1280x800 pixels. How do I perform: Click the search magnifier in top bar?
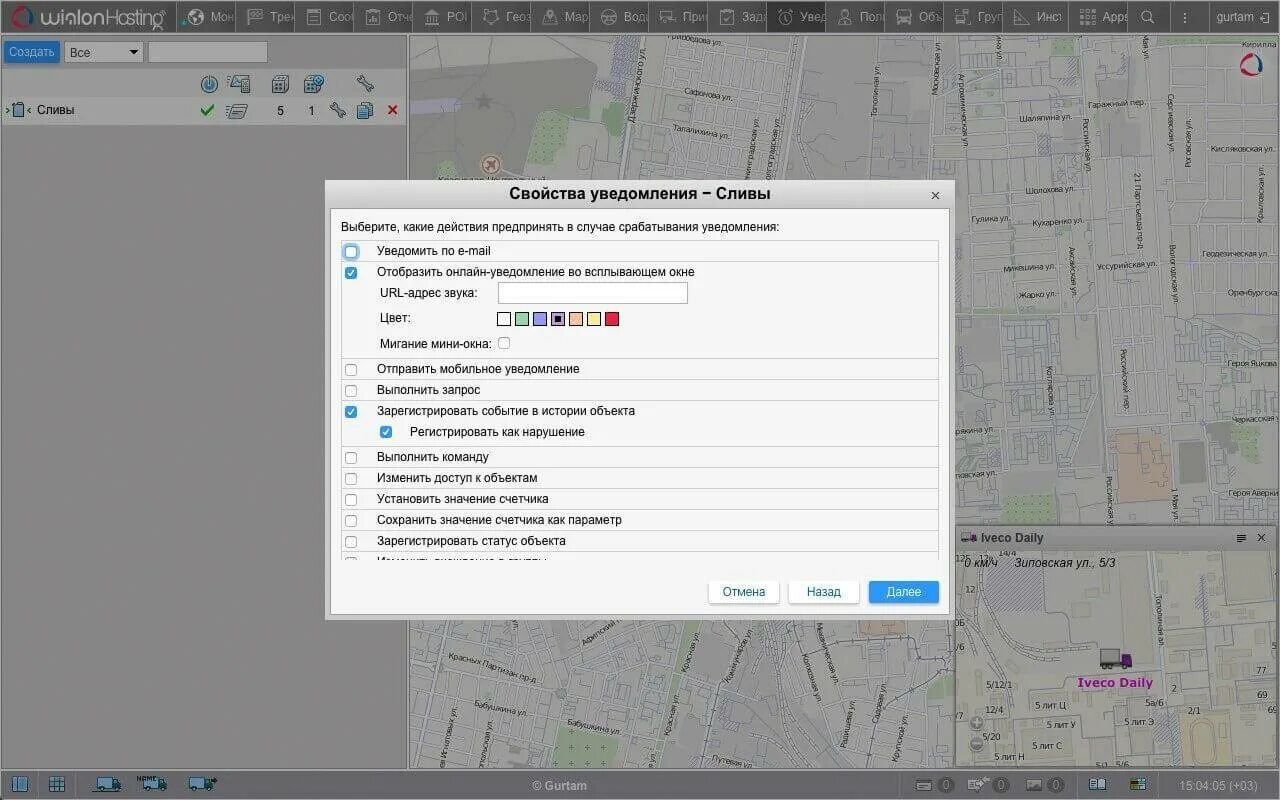point(1147,17)
